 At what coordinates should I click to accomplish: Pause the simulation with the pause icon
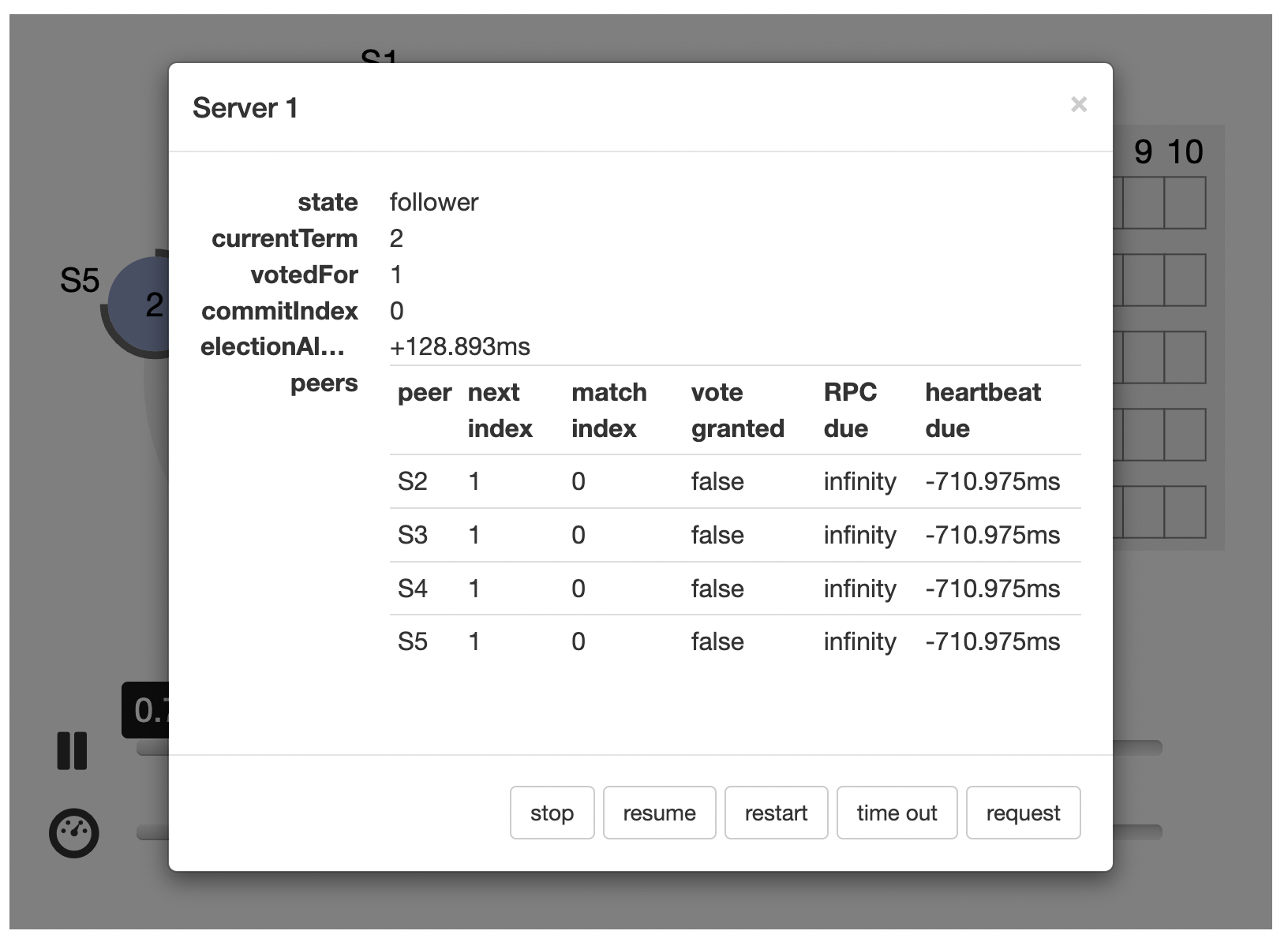[x=72, y=750]
